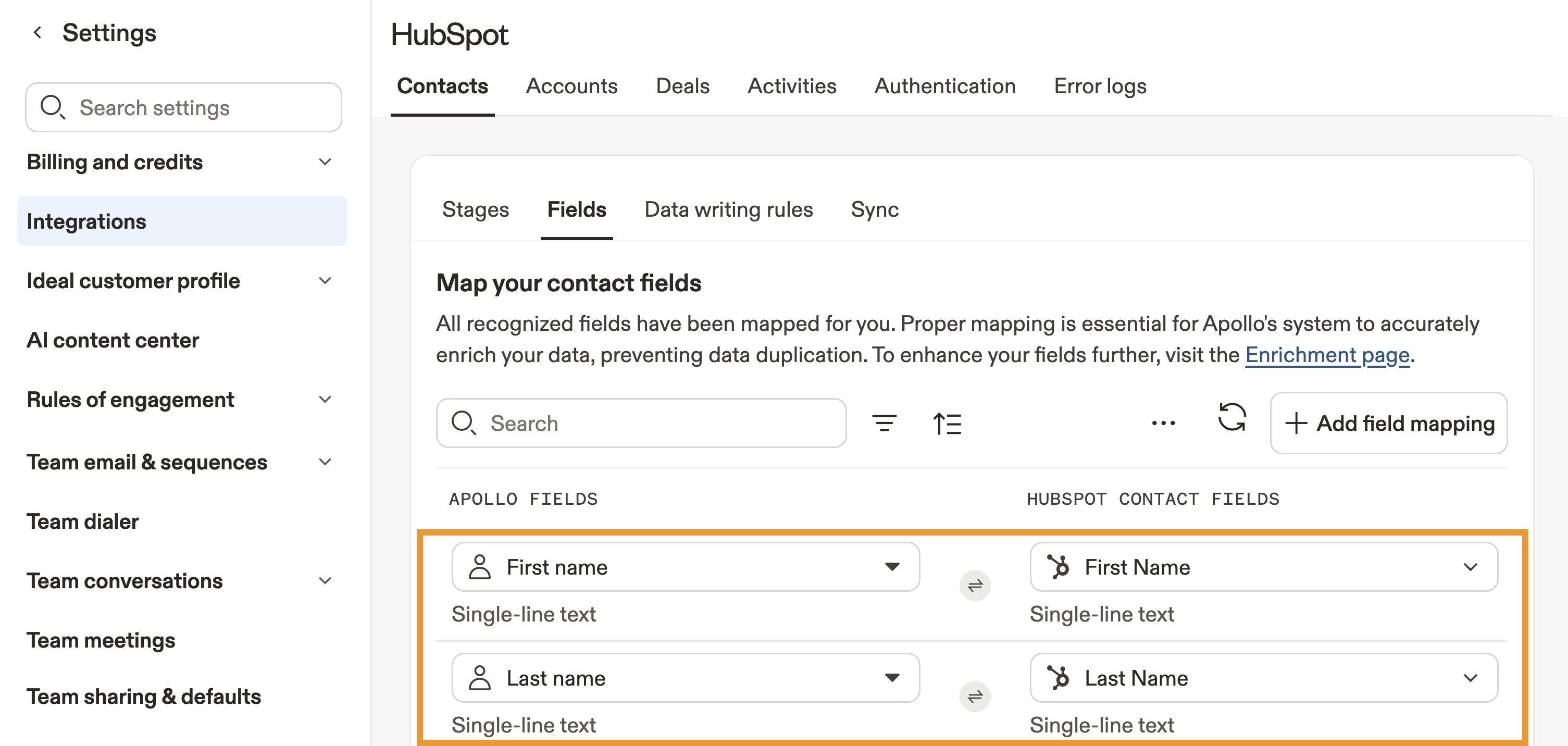Click the sync direction icon on Last name row
The width and height of the screenshot is (1568, 746).
click(975, 696)
